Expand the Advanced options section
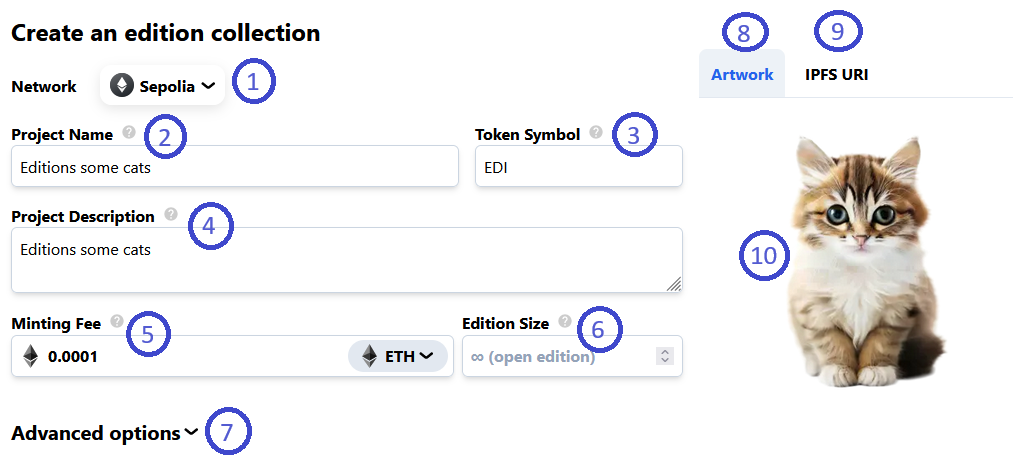 click(105, 433)
